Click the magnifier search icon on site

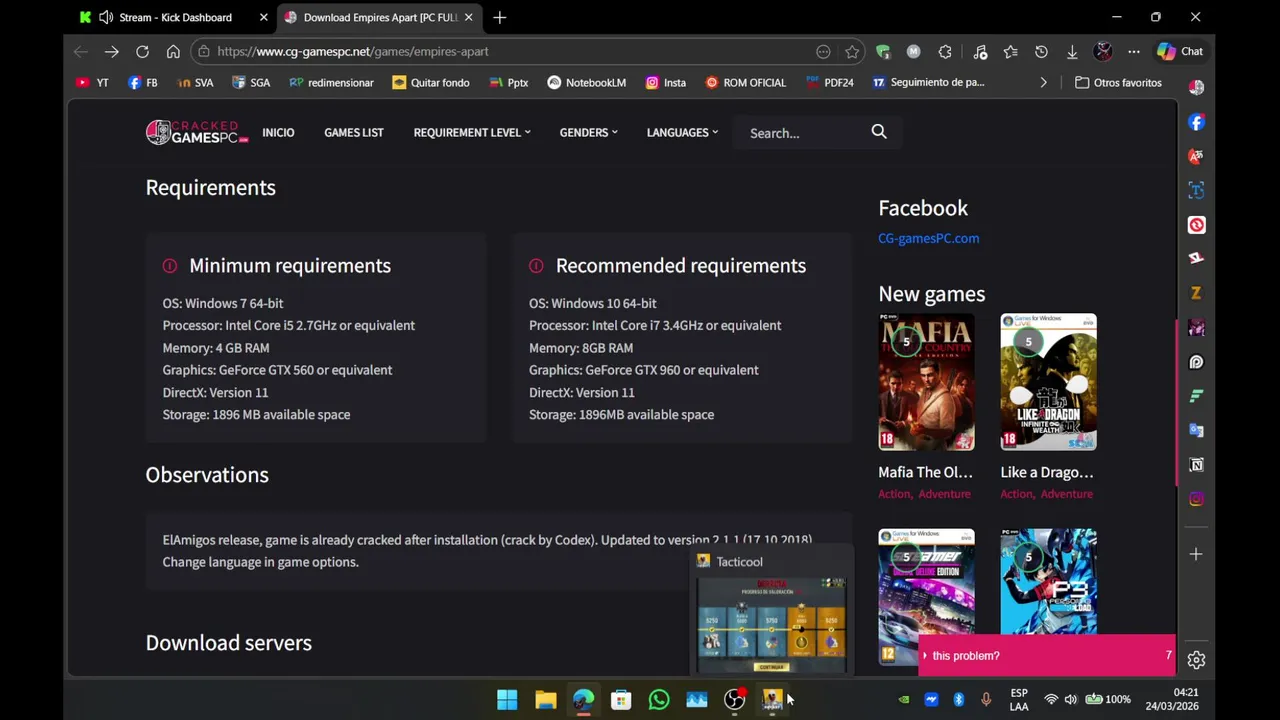pos(879,131)
